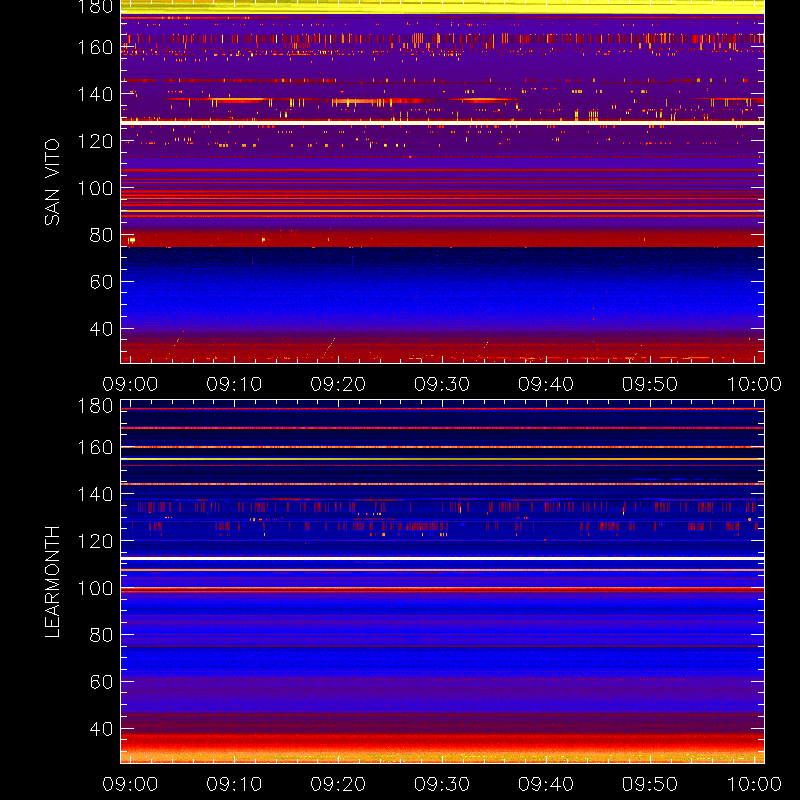This screenshot has height=800, width=800.
Task: Pick 09:30 label under Learmonth plot
Action: point(442,784)
